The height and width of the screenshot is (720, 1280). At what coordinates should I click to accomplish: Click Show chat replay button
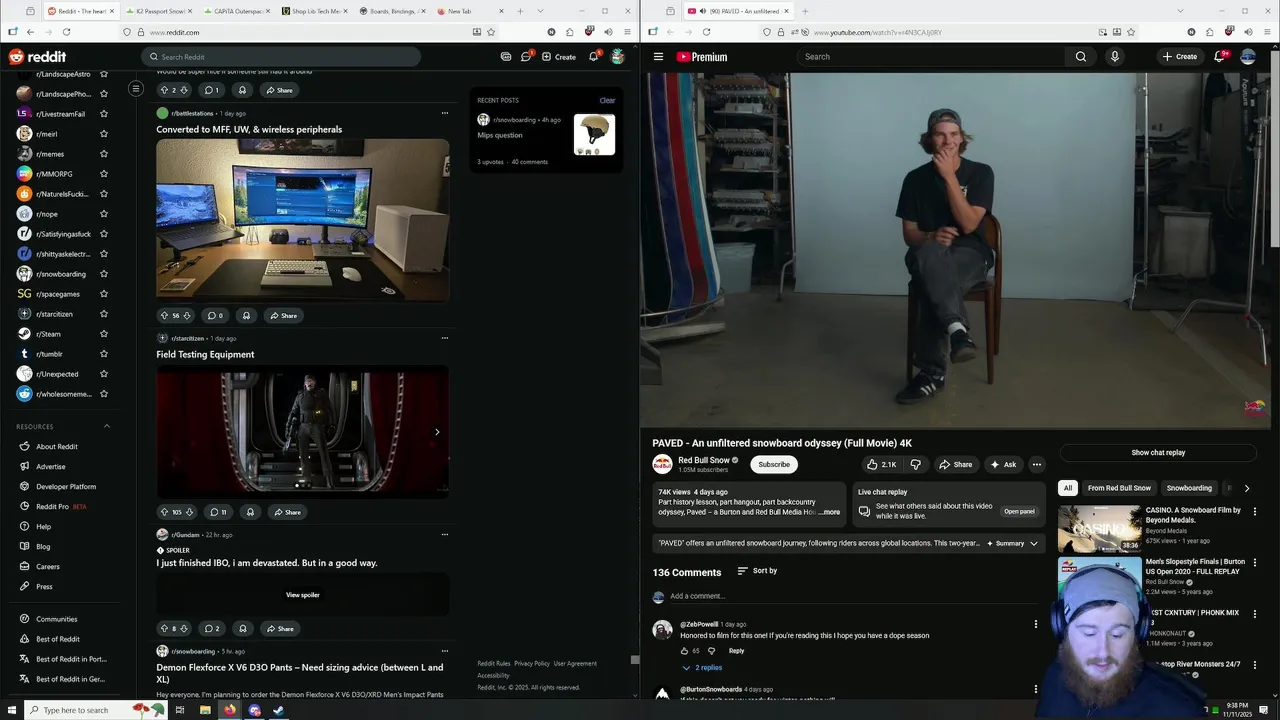coord(1158,453)
